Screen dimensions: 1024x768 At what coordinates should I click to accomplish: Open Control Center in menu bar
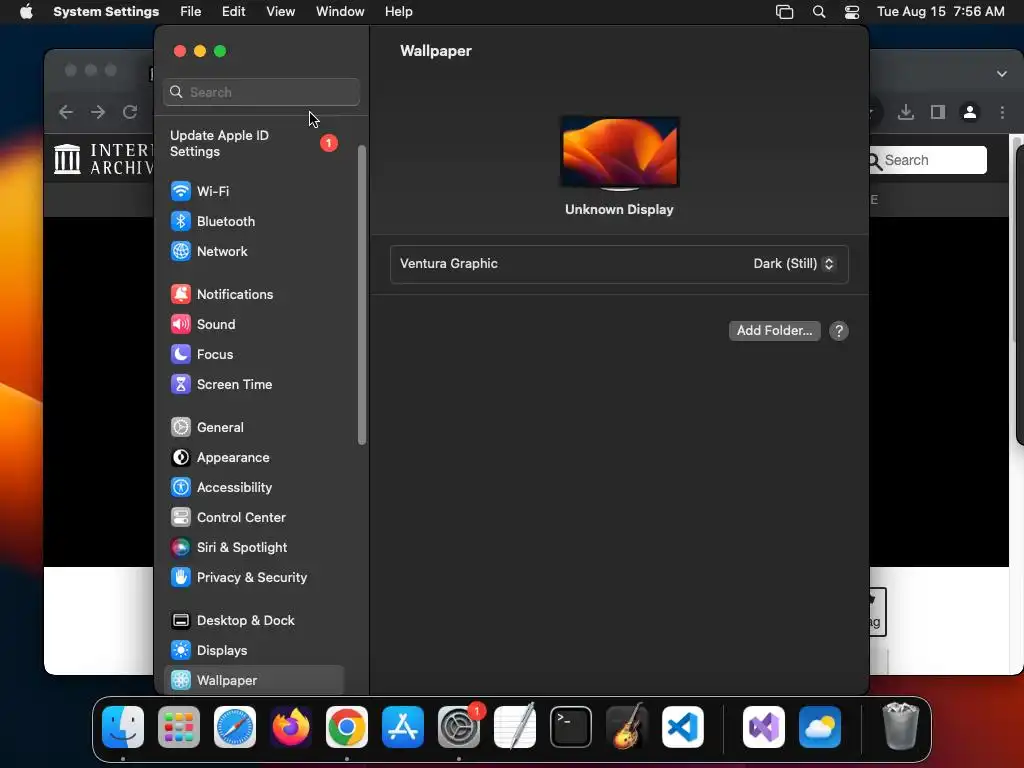[x=852, y=12]
